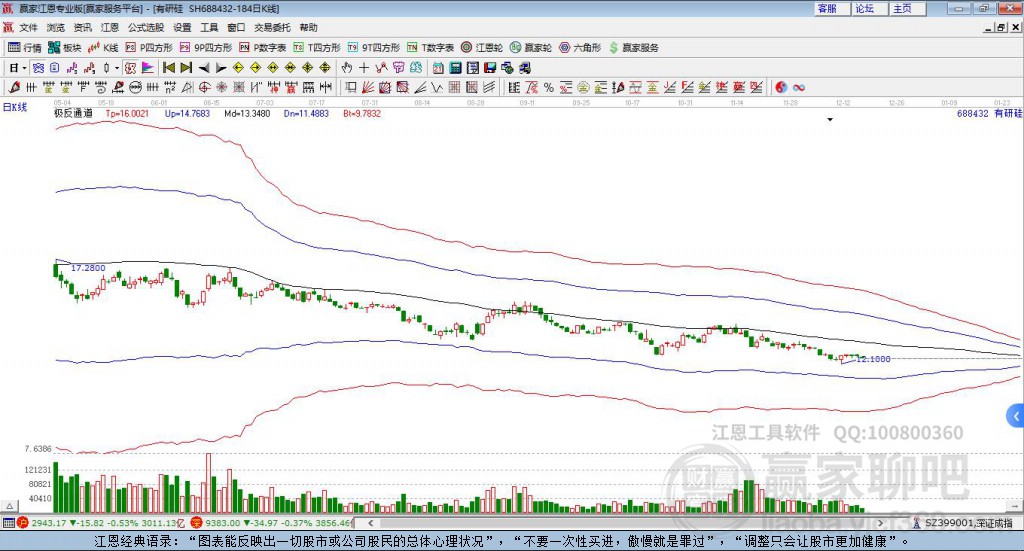Select the crosshair cursor tool
The image size is (1024, 551).
pos(364,68)
